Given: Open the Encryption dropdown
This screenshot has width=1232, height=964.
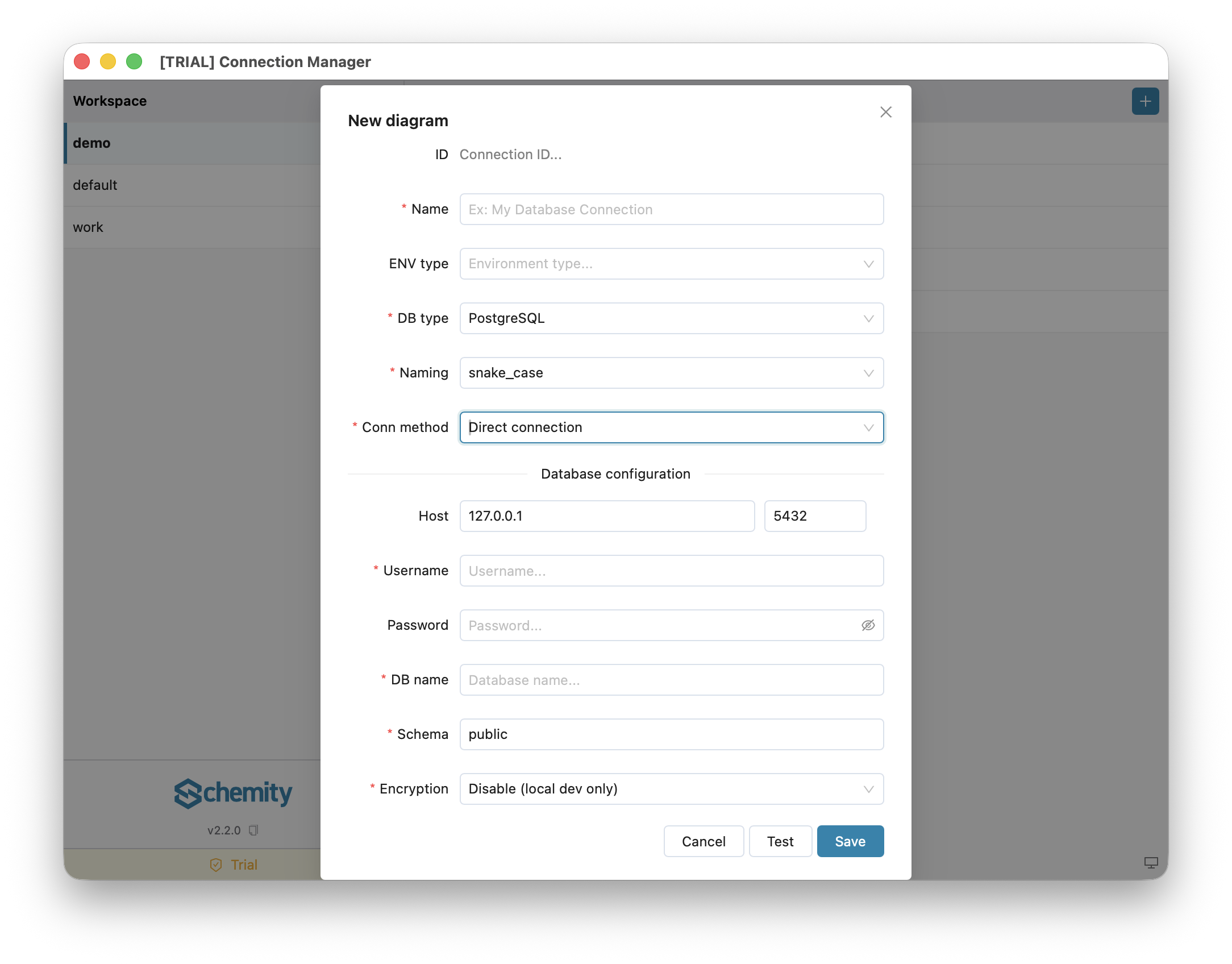Looking at the screenshot, I should [671, 789].
